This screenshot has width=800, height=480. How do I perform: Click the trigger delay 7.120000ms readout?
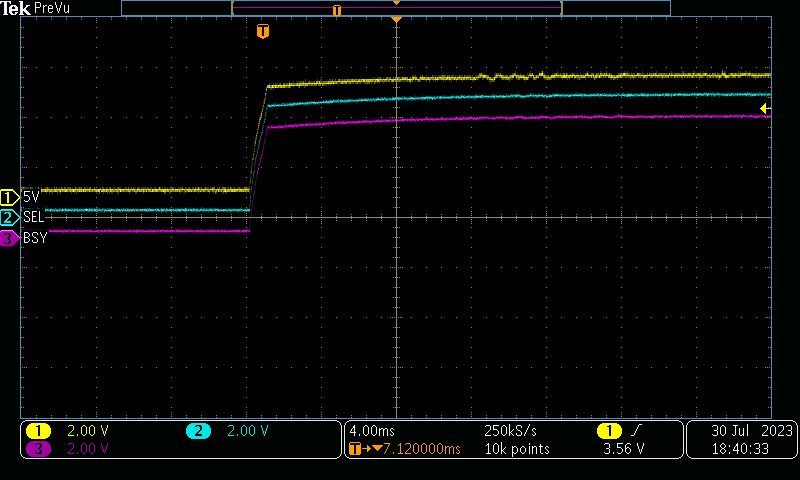click(x=421, y=449)
